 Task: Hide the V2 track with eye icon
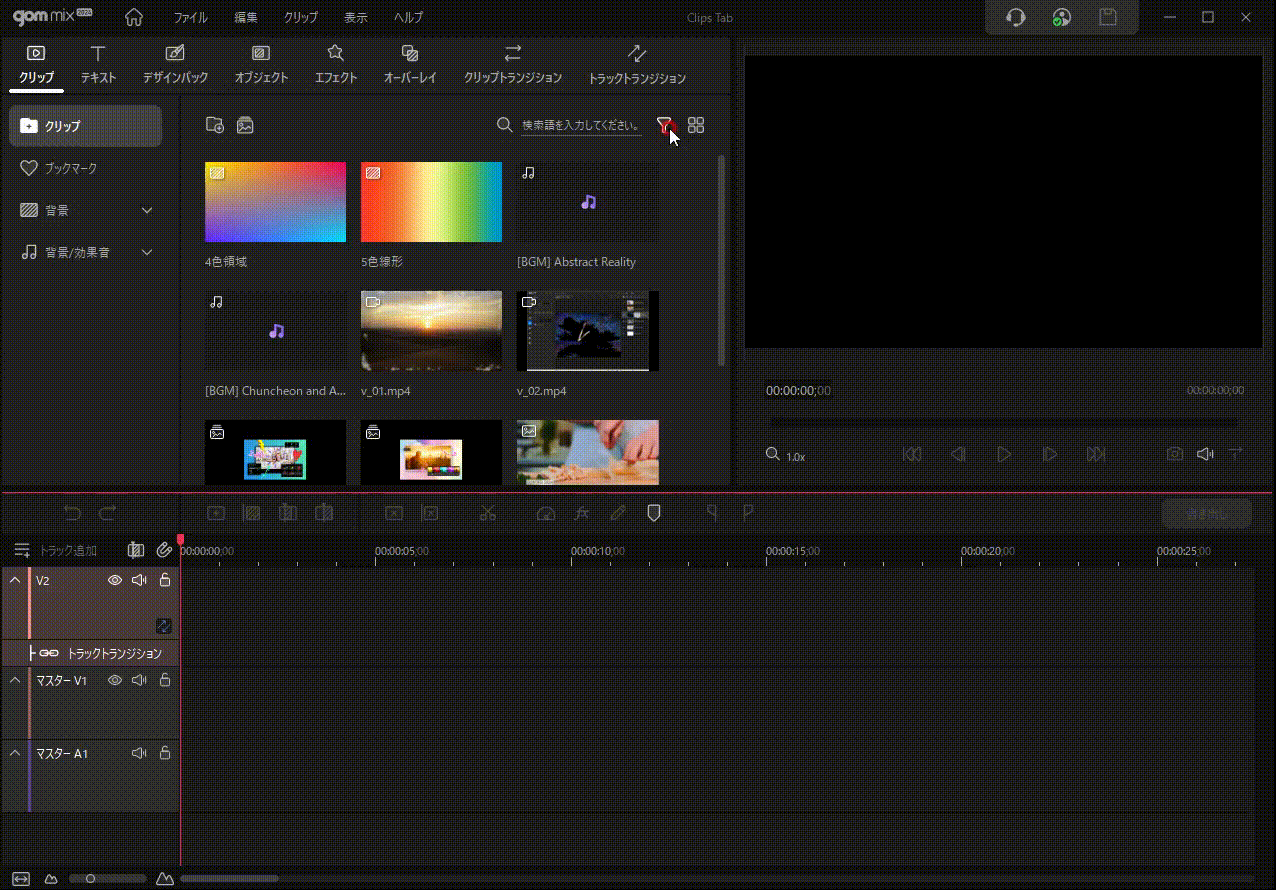[115, 580]
